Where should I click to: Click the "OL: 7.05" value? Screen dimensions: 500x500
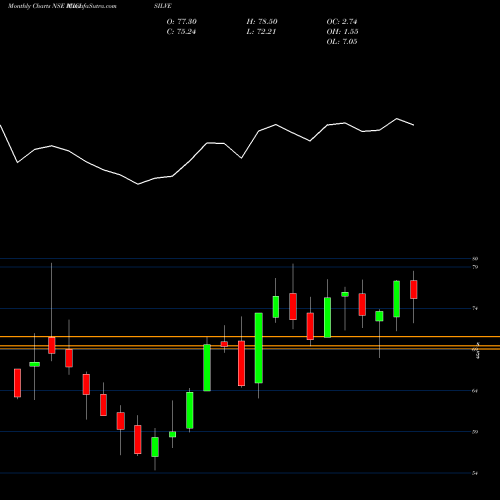pos(342,42)
